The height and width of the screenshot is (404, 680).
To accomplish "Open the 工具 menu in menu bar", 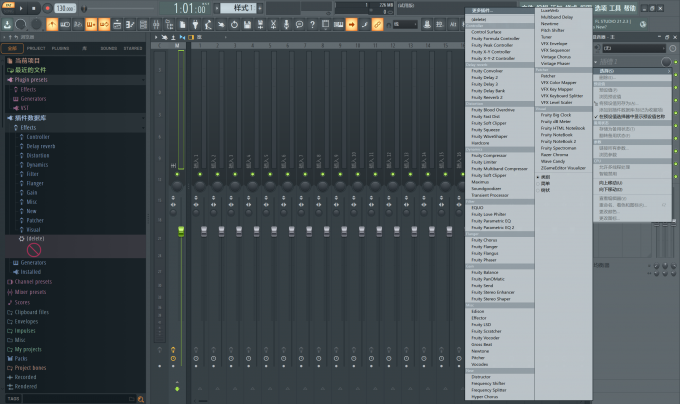I will pos(615,8).
